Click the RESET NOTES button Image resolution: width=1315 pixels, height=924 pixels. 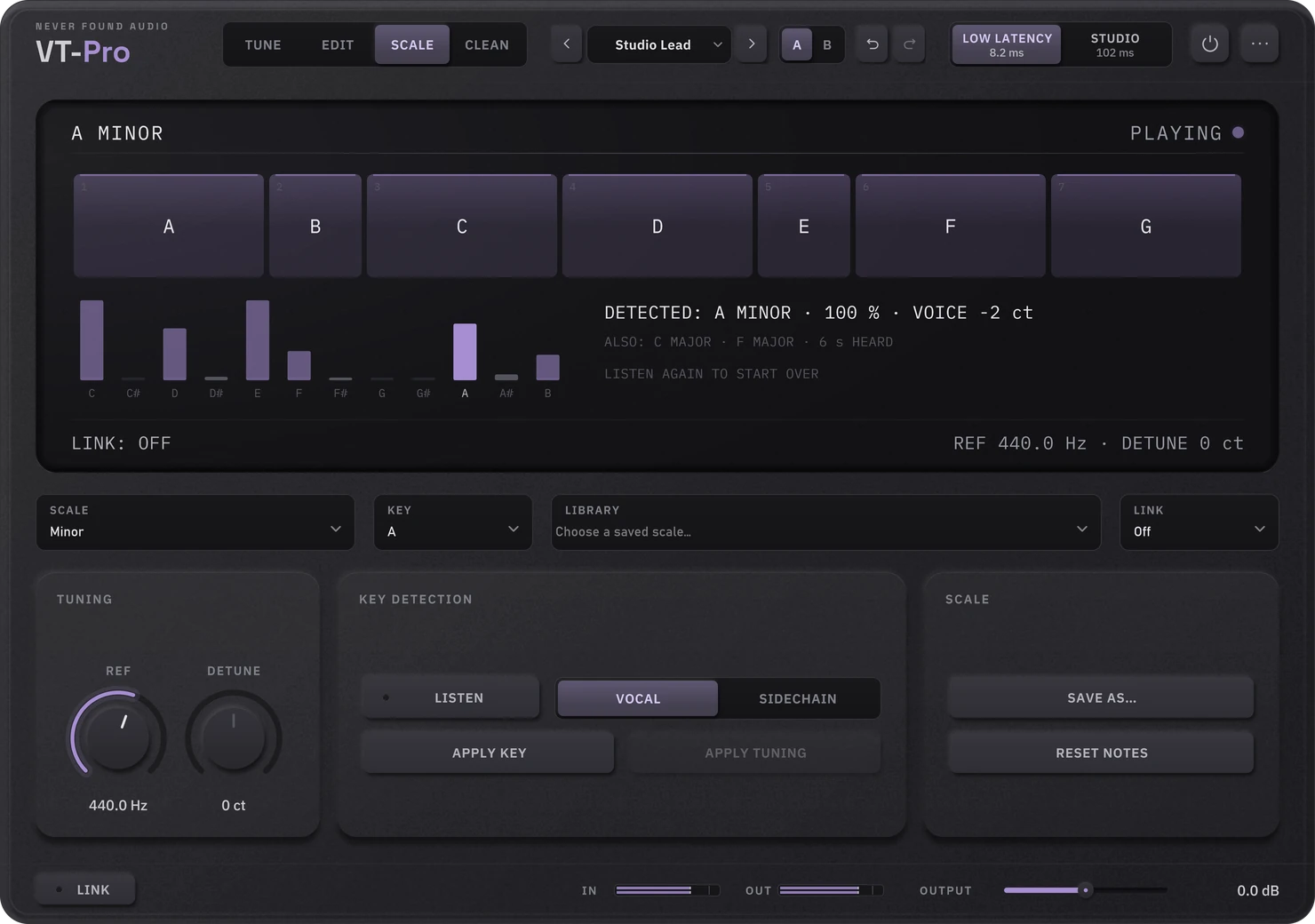coord(1101,753)
